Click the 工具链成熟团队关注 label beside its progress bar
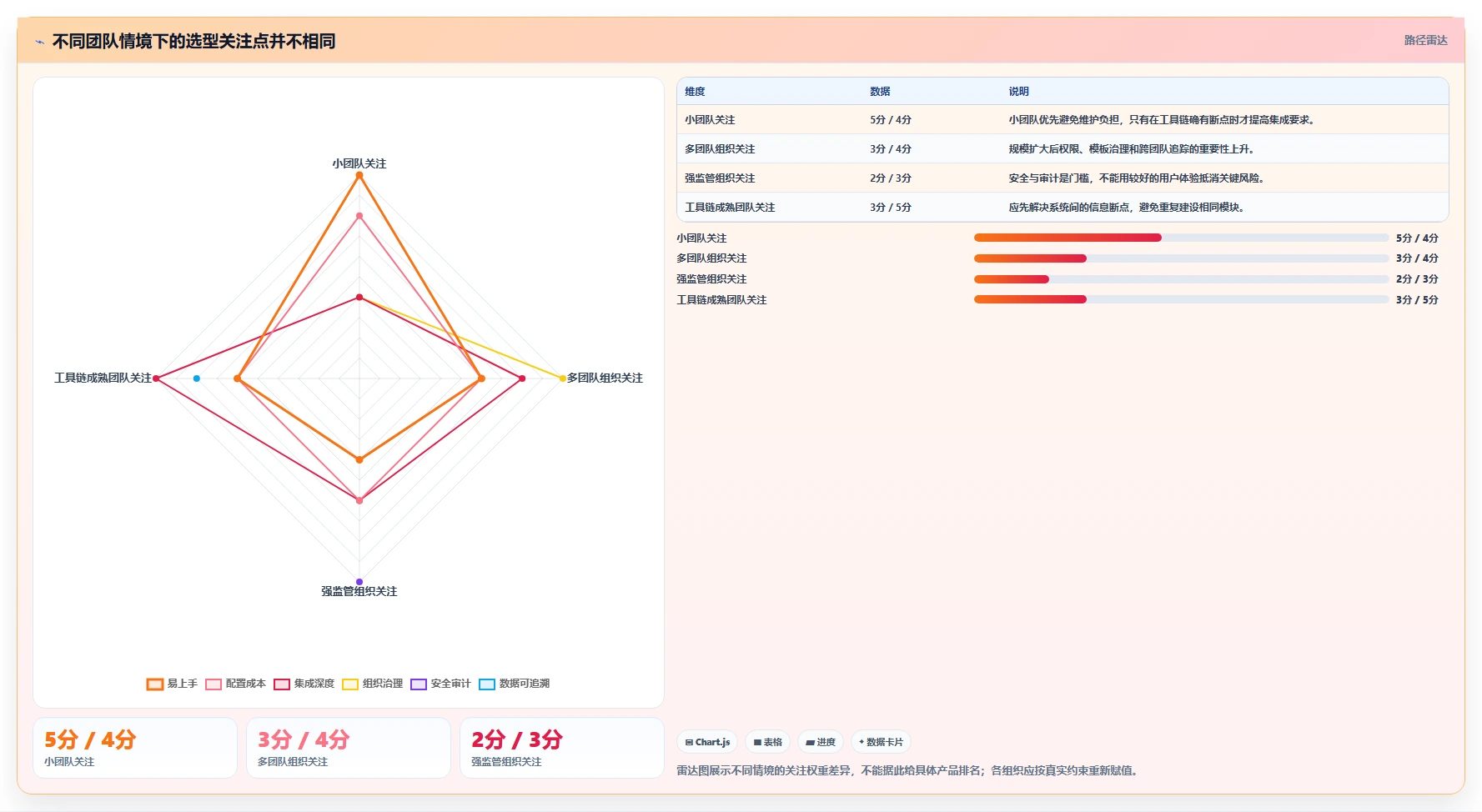Viewport: 1482px width, 812px height. pos(721,300)
